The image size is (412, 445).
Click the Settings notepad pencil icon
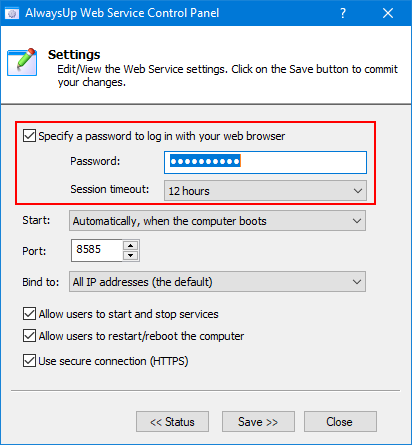[22, 62]
